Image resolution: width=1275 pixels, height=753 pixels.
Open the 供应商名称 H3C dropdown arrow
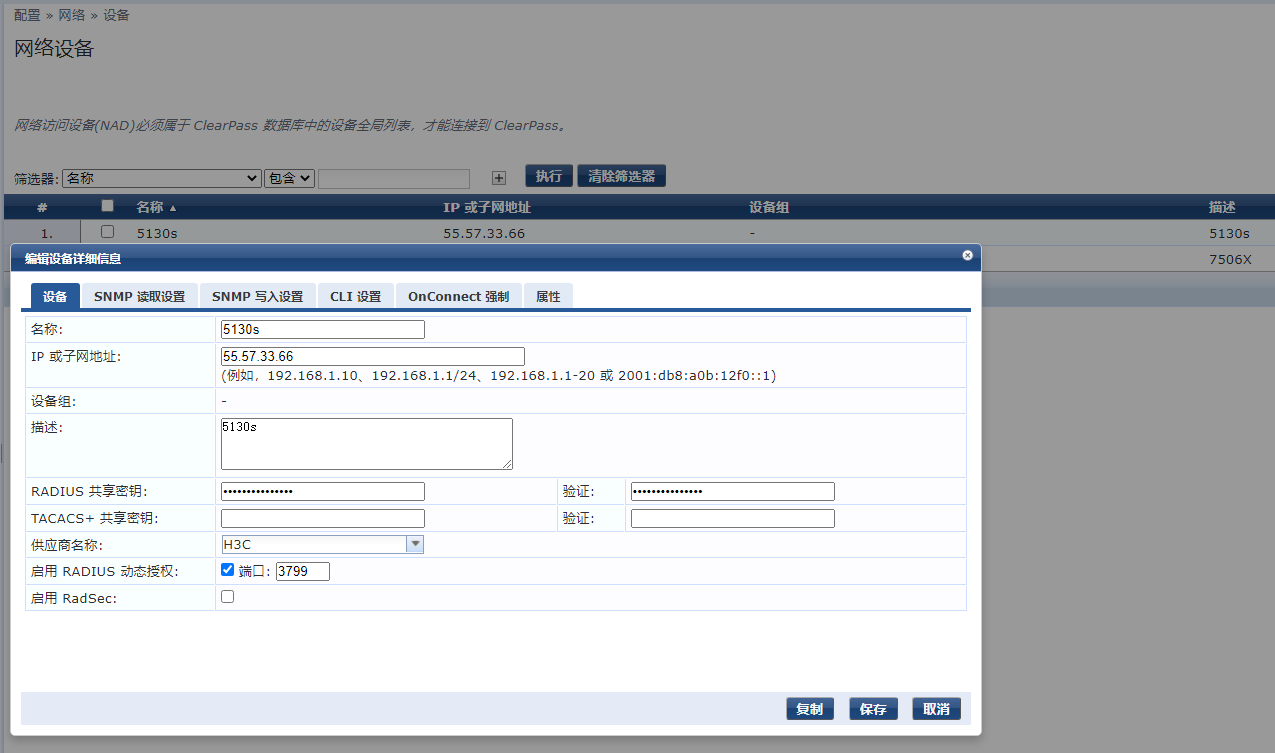point(415,544)
